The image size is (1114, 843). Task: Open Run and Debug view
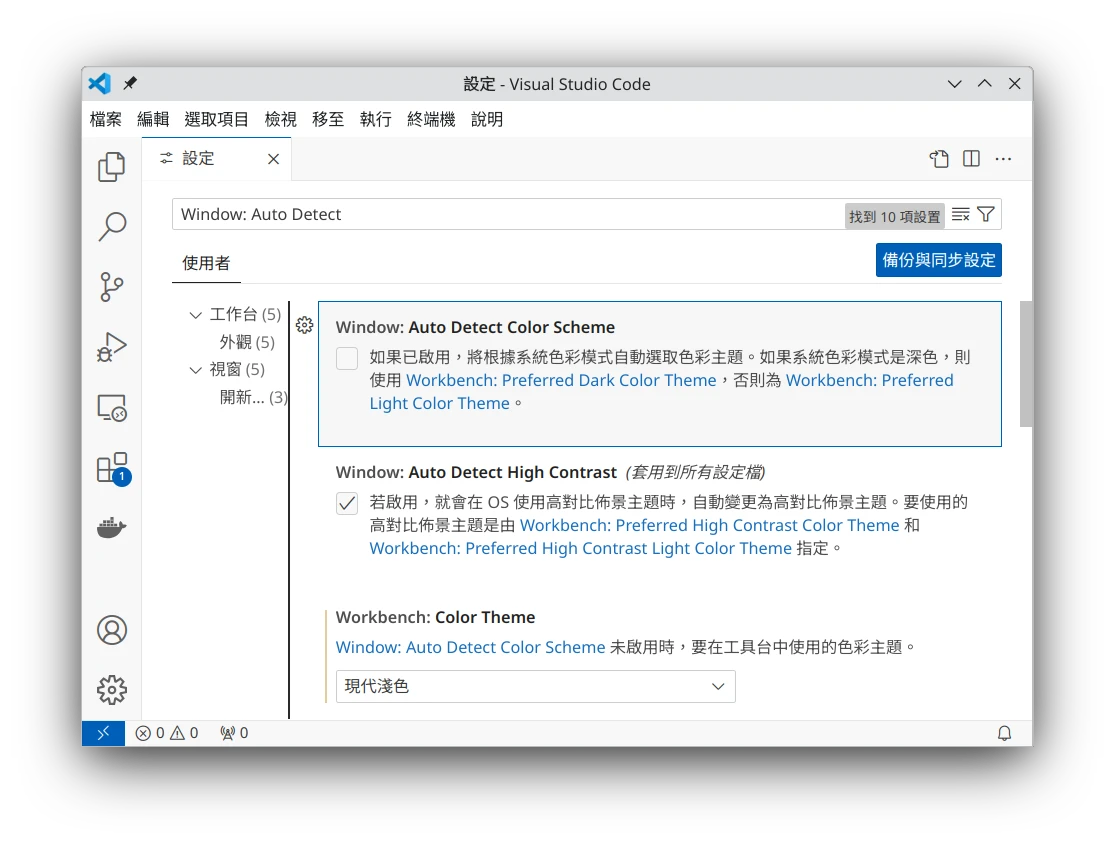(x=111, y=347)
